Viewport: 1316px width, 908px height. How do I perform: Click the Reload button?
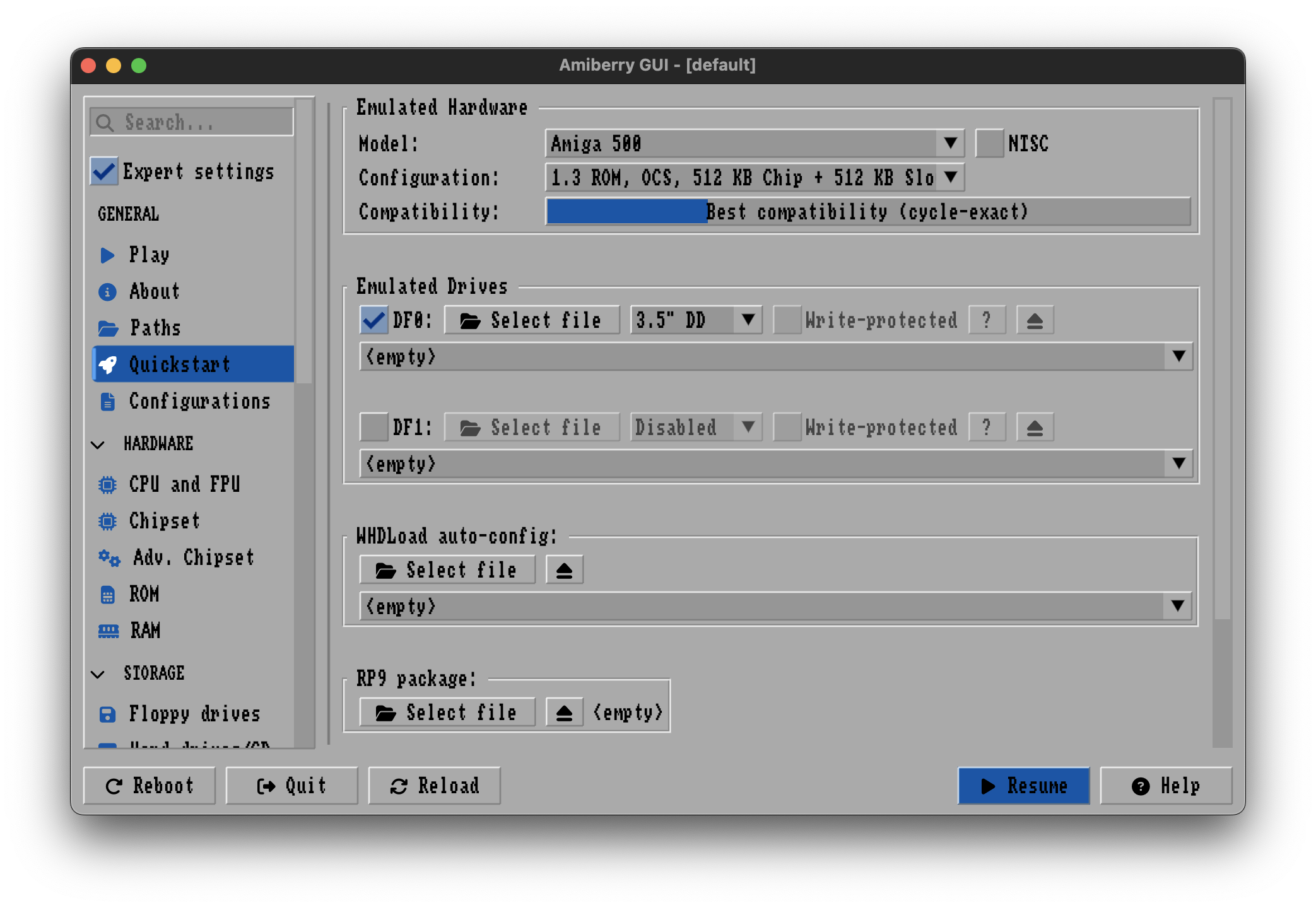(435, 786)
